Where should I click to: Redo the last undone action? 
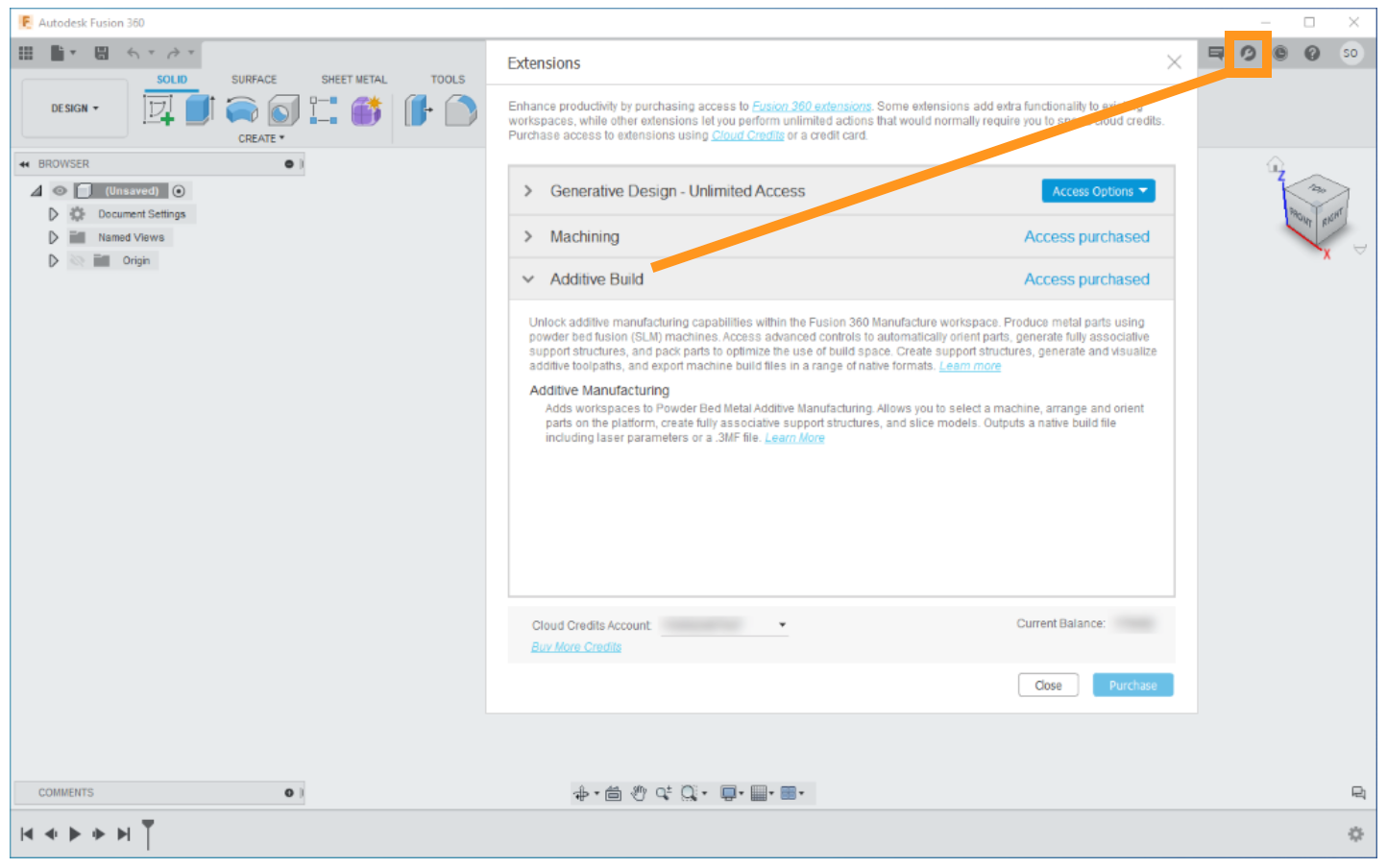tap(174, 53)
